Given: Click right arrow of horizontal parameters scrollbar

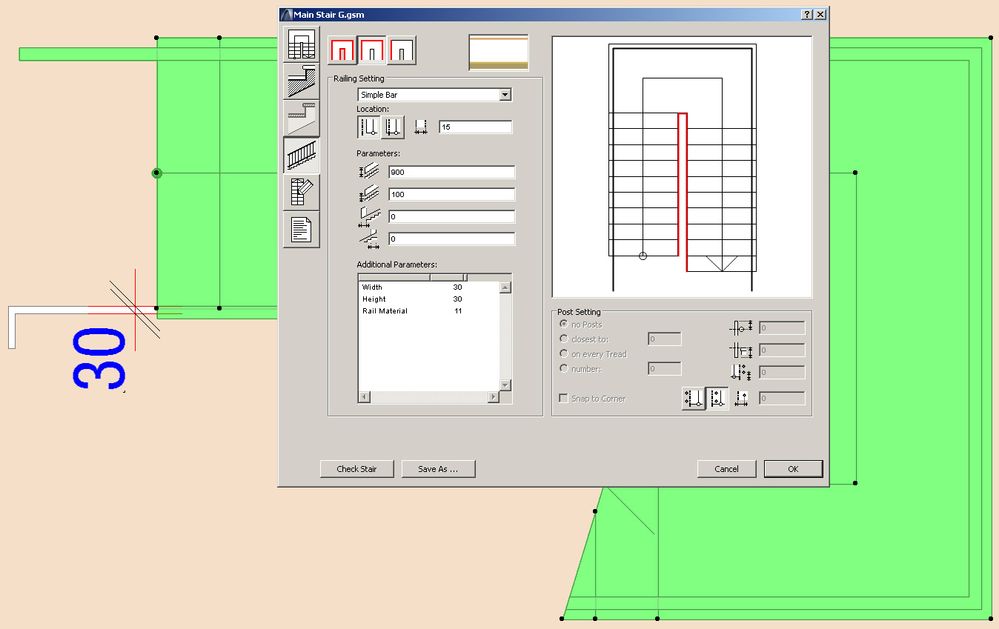Looking at the screenshot, I should pyautogui.click(x=493, y=397).
